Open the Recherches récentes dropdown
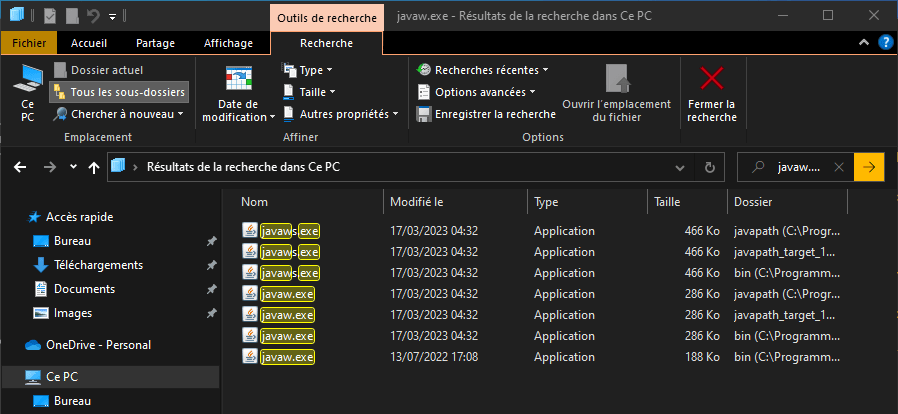The height and width of the screenshot is (414, 898). [x=482, y=70]
